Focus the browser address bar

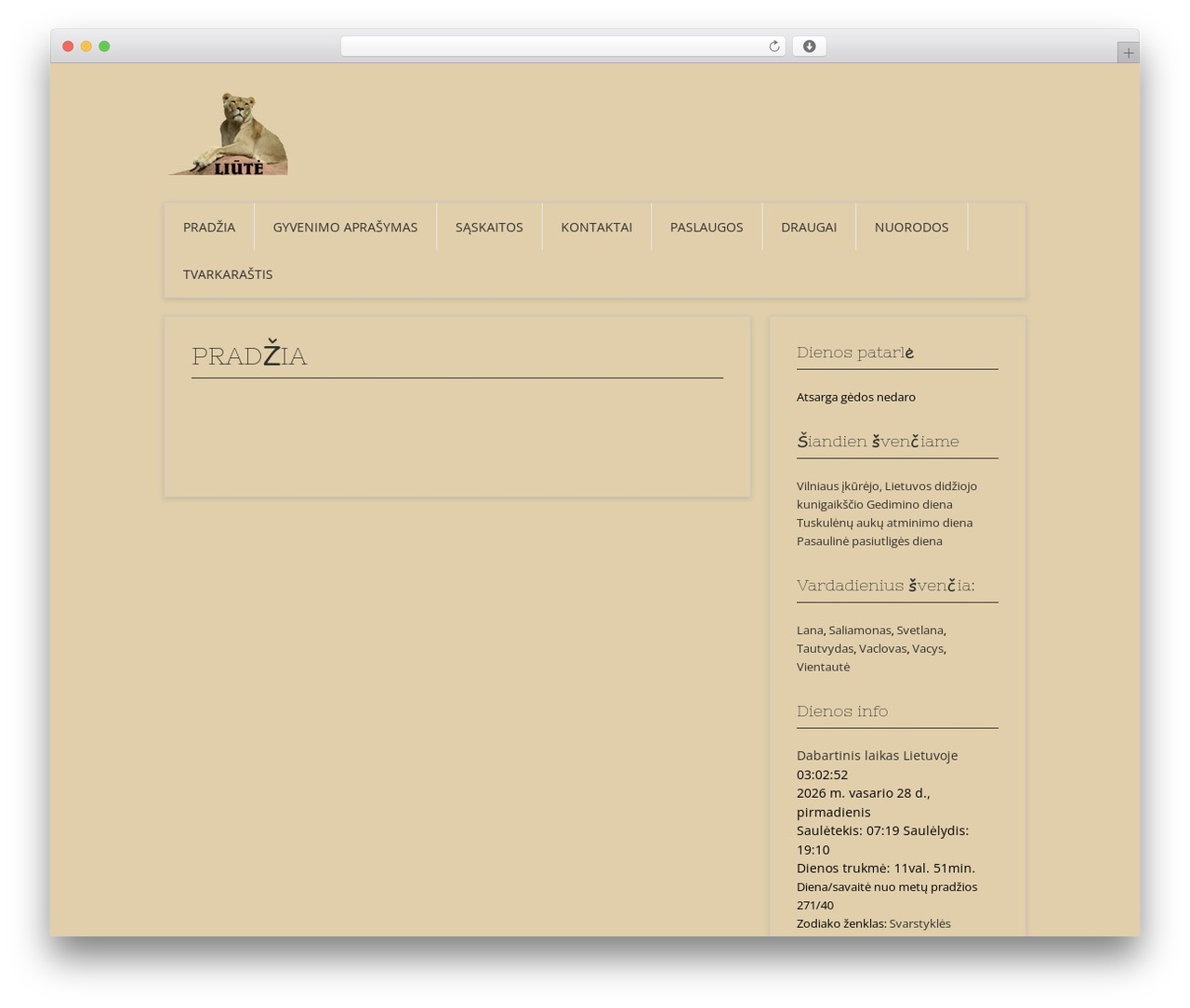tap(562, 46)
